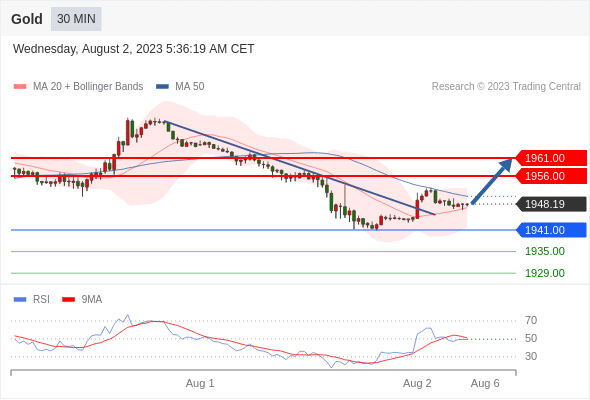
Task: Click the 'MA 50' legend label
Action: [190, 87]
